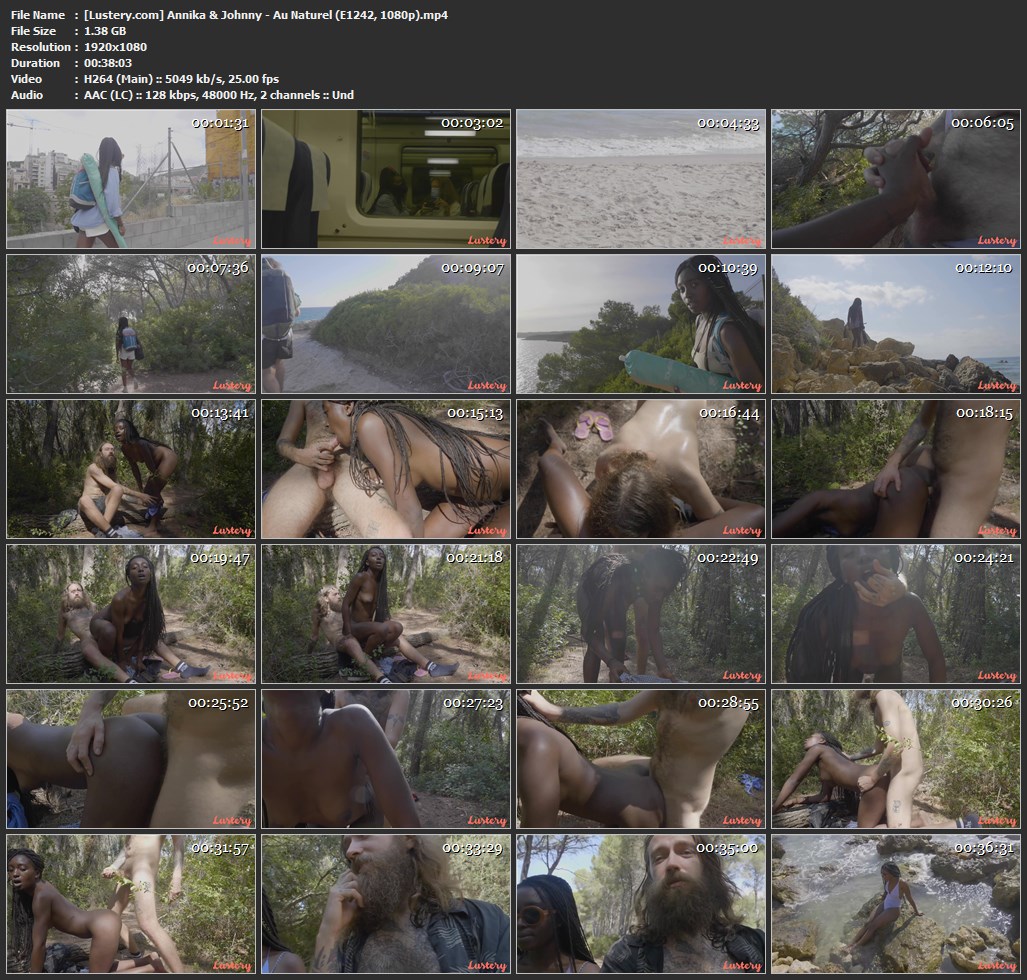Select the train window thumbnail at 00:03:02
Viewport: 1027px width, 980px height.
(386, 179)
